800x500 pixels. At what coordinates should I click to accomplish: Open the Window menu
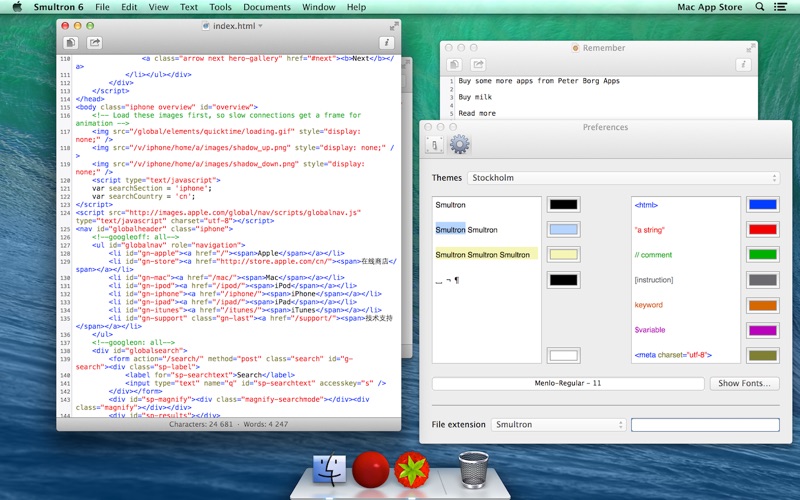click(319, 7)
